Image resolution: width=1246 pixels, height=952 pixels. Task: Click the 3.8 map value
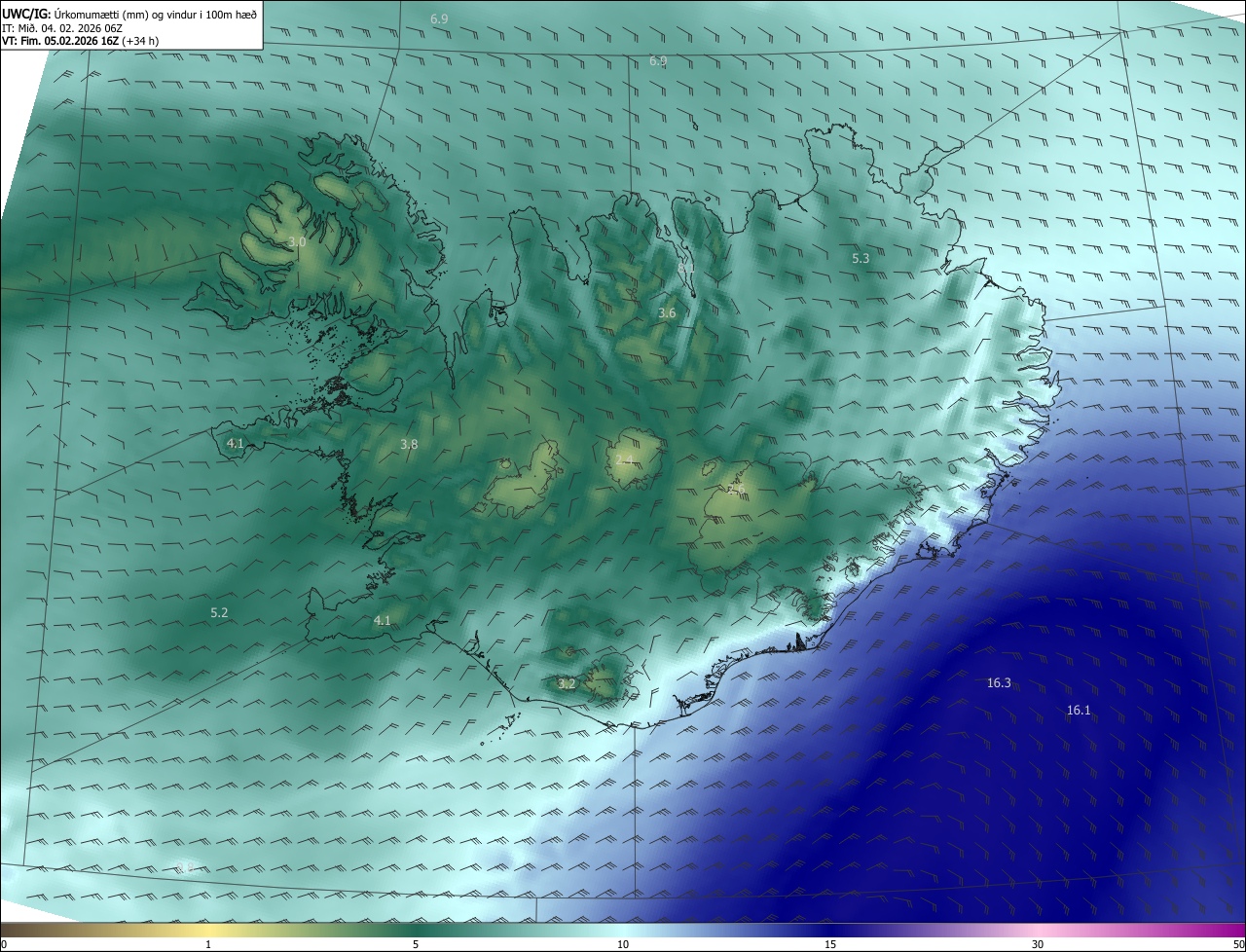409,444
